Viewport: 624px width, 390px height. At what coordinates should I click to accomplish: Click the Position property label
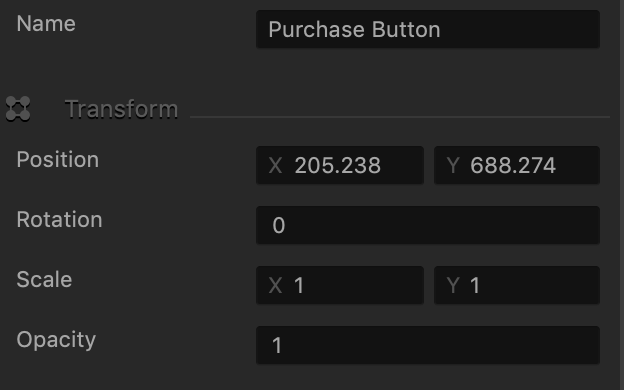click(x=58, y=160)
